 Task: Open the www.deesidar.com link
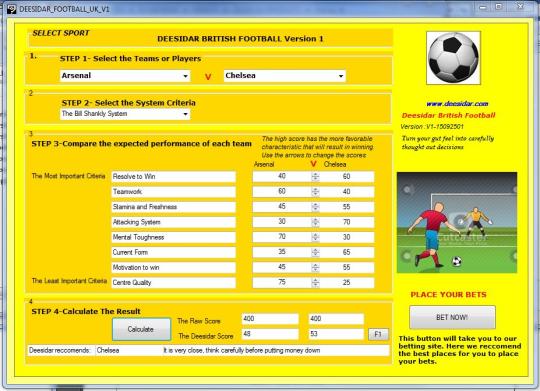coord(457,104)
